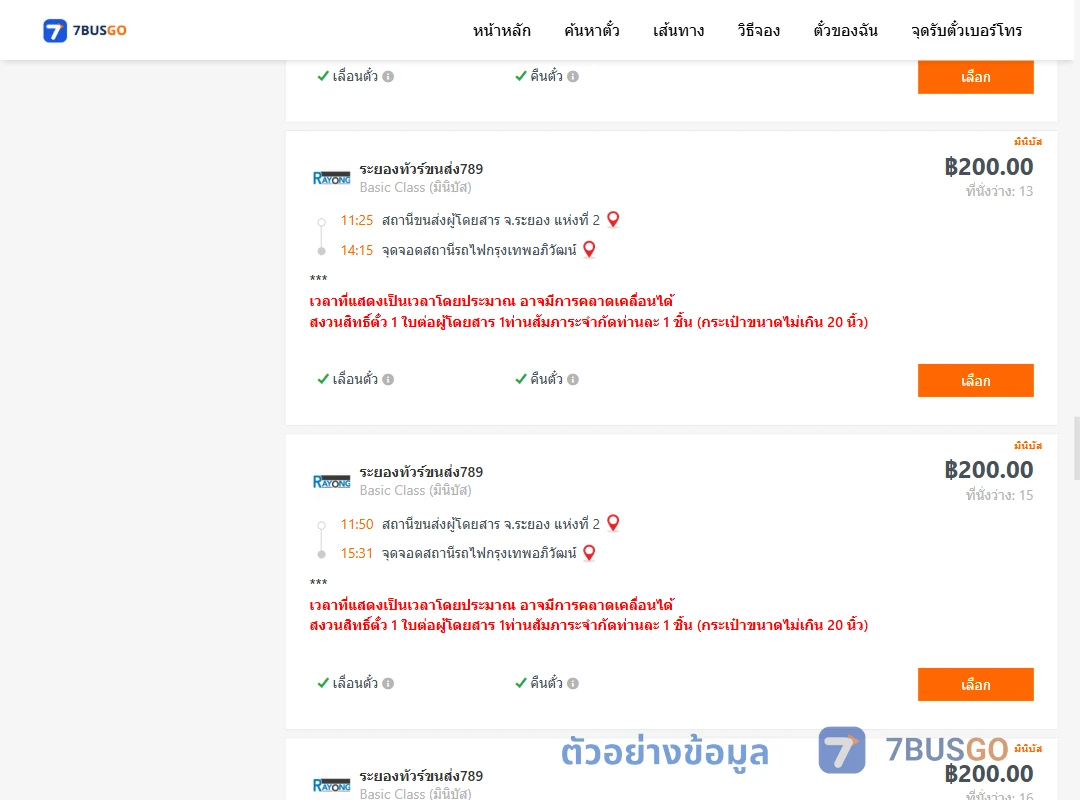
Task: Open the ค้นหาตั๋ว menu item
Action: point(592,30)
